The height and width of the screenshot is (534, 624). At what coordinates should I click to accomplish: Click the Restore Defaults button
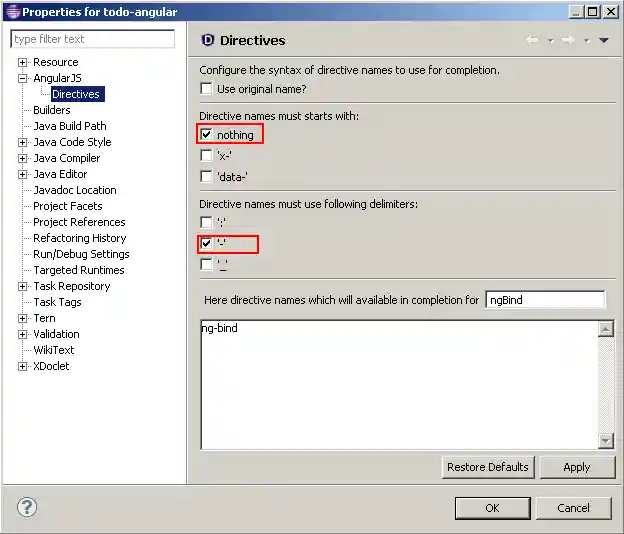488,467
